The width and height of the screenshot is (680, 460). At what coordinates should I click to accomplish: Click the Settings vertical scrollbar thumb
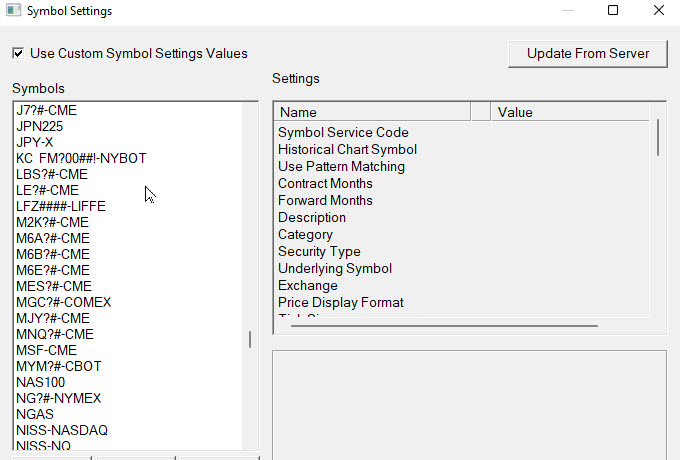[x=658, y=138]
